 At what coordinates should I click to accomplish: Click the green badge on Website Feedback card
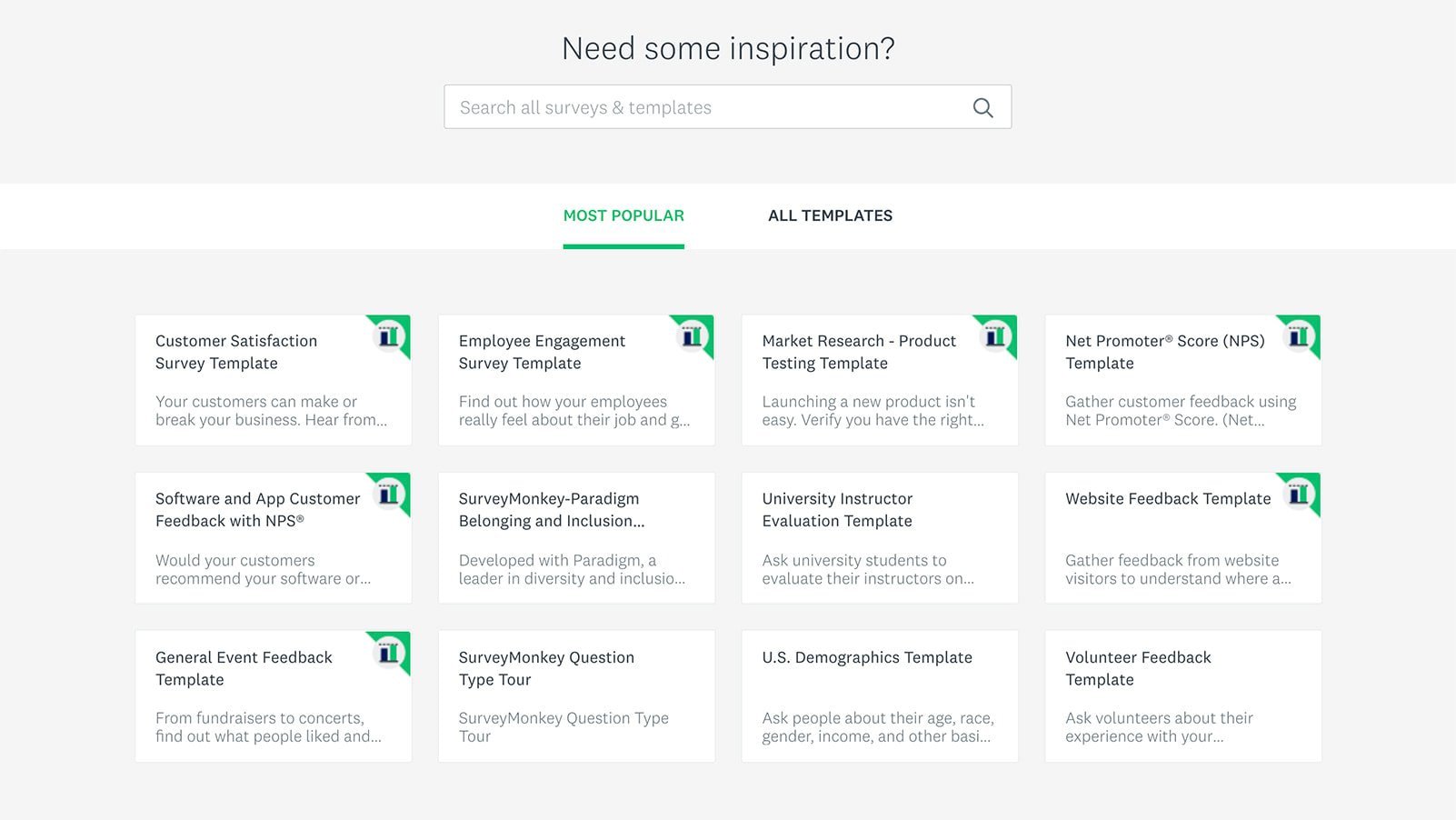1299,495
